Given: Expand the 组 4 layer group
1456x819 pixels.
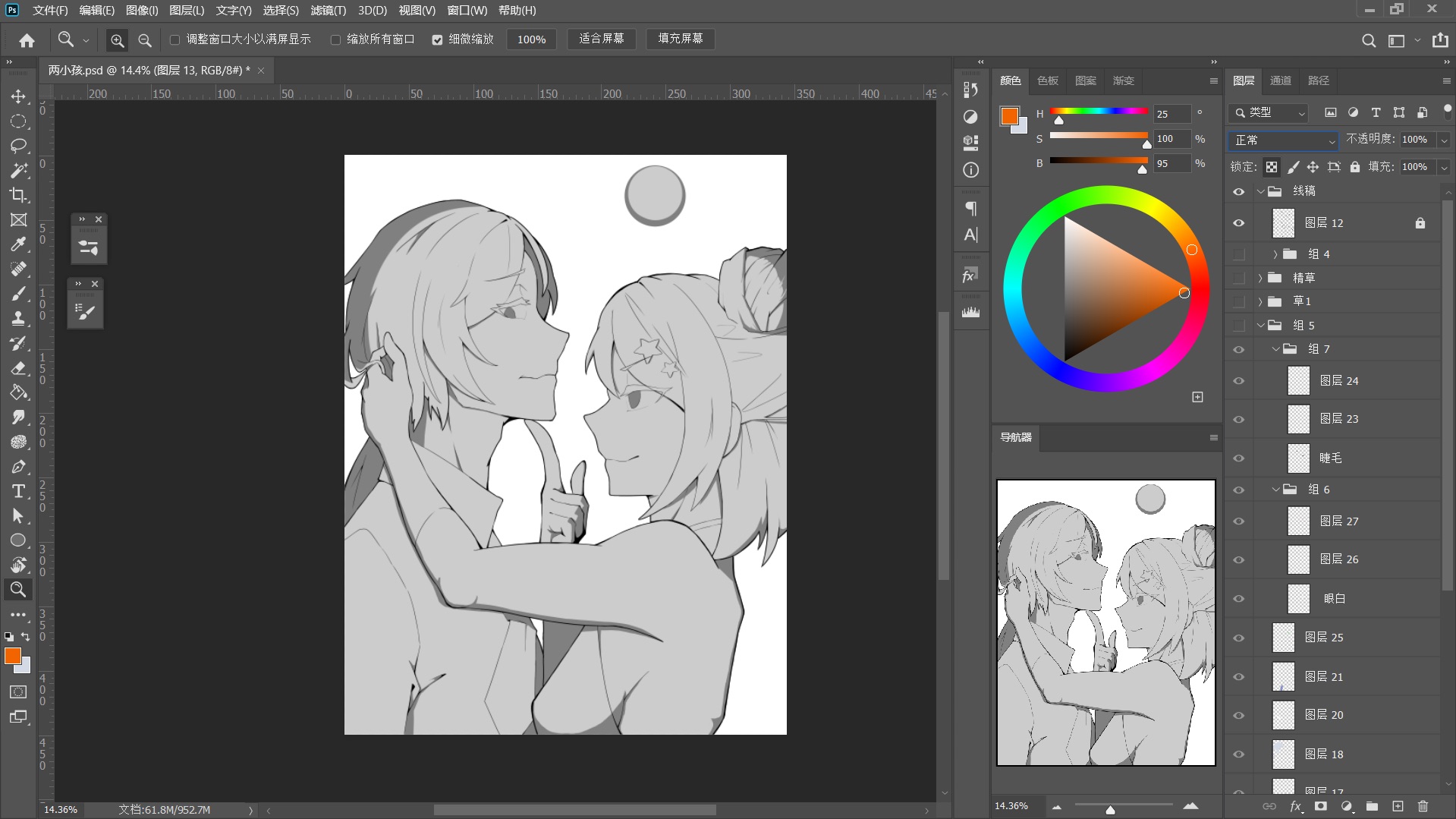Looking at the screenshot, I should (x=1275, y=254).
